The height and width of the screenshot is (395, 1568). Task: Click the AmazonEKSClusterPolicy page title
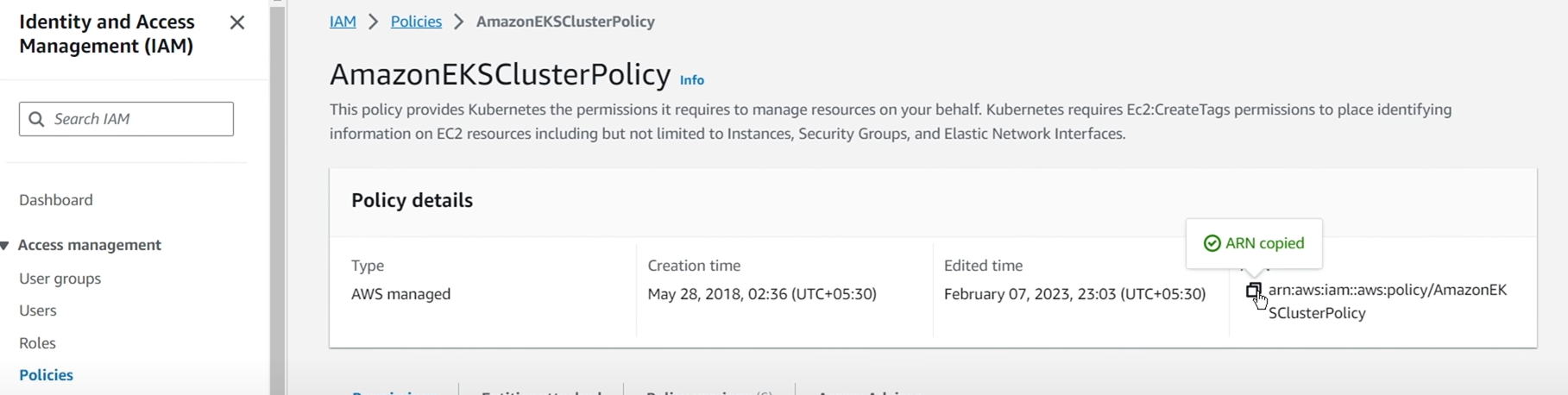tap(501, 75)
